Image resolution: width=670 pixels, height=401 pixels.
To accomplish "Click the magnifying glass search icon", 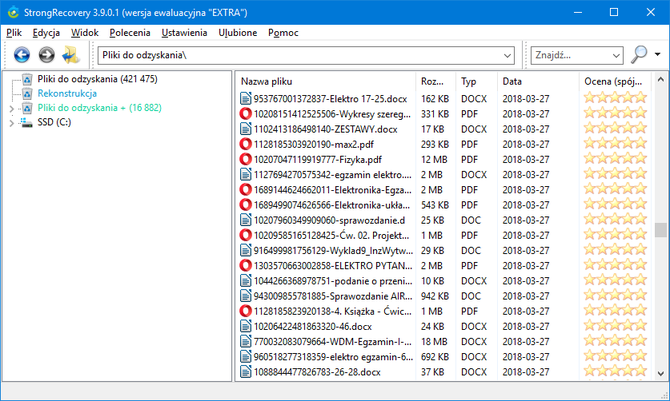I will pyautogui.click(x=639, y=55).
